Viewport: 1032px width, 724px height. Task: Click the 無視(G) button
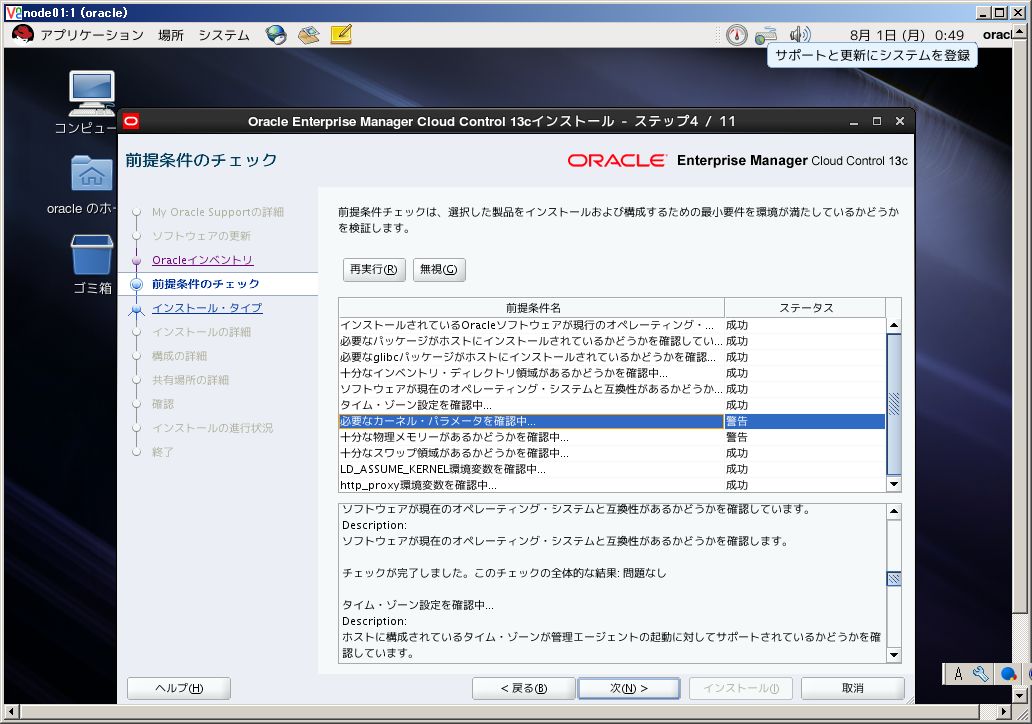pos(439,269)
